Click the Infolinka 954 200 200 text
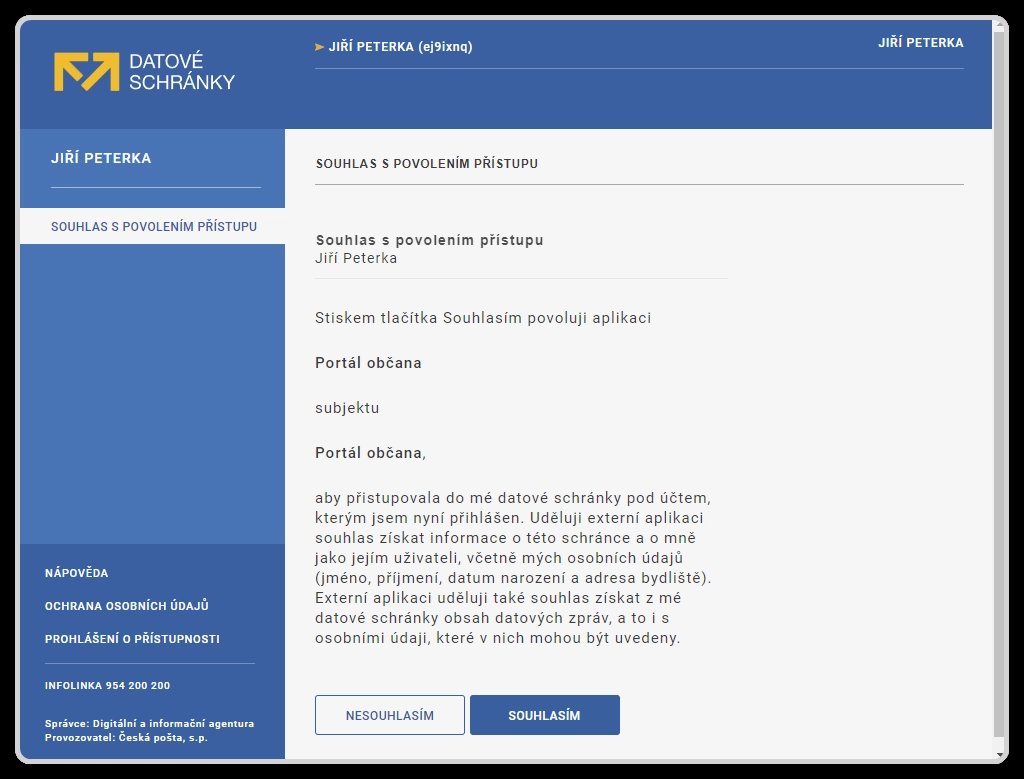The height and width of the screenshot is (779, 1024). 107,685
